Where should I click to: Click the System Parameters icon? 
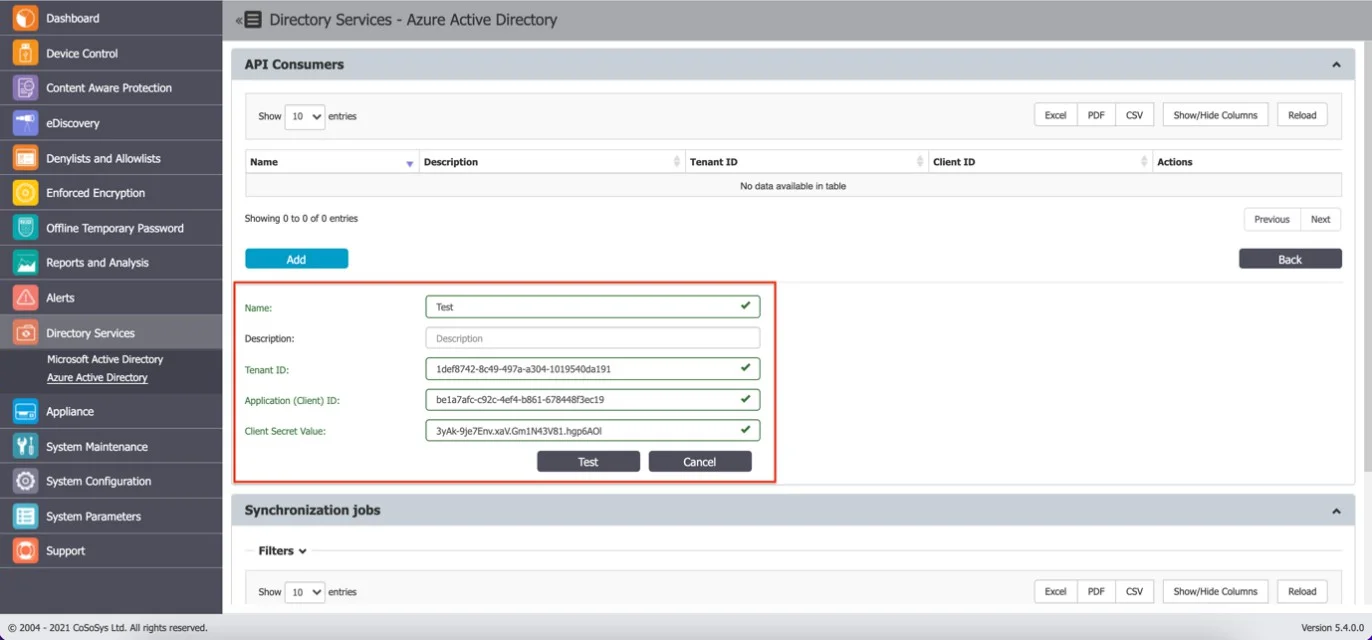[x=25, y=516]
